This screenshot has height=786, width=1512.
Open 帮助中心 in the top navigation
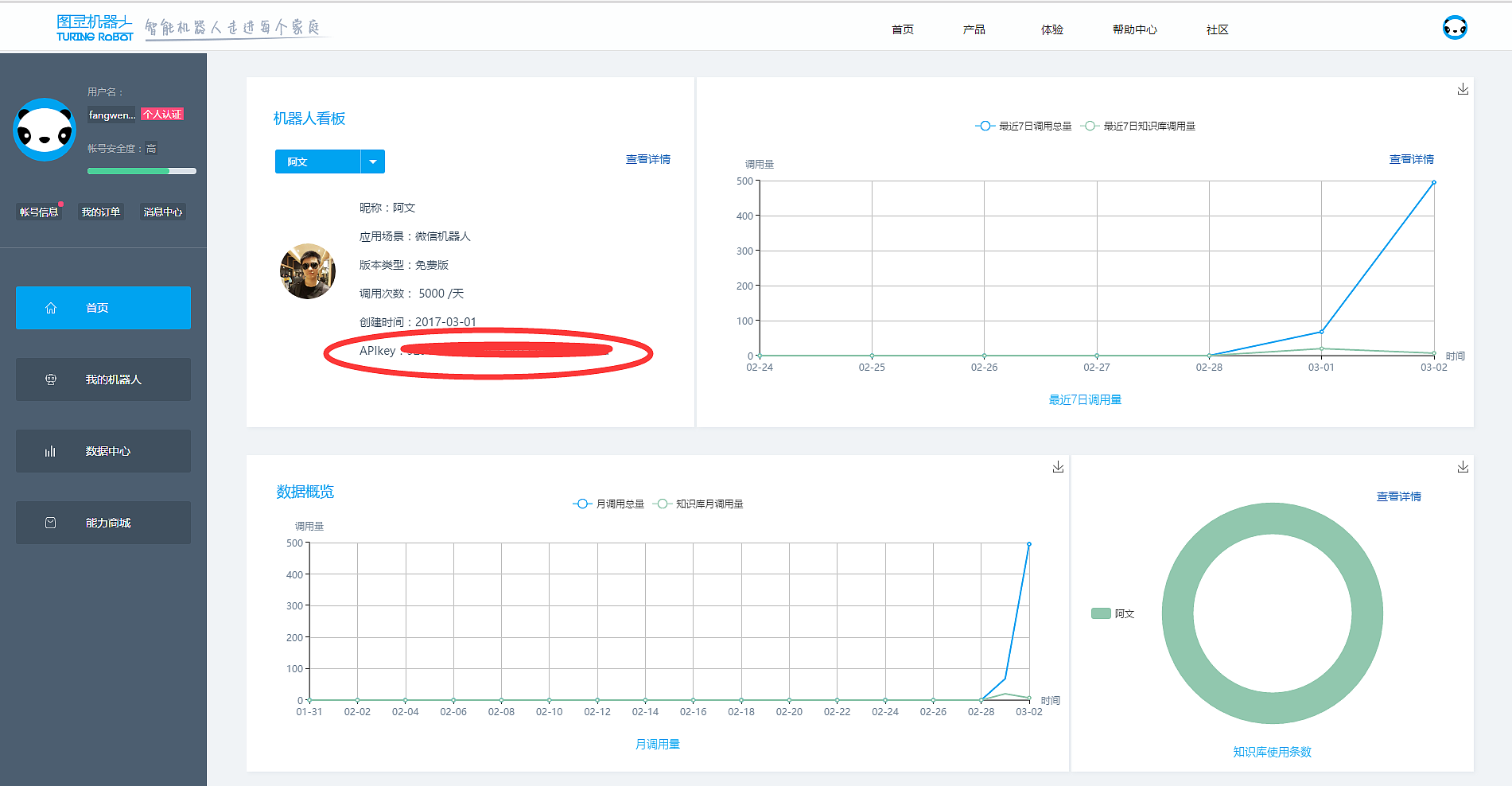tap(1134, 29)
